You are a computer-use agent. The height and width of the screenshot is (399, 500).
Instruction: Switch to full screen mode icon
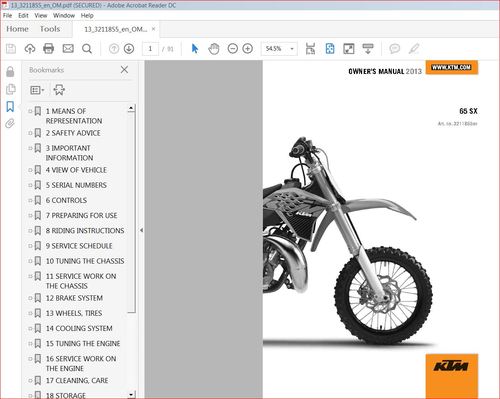pyautogui.click(x=349, y=49)
